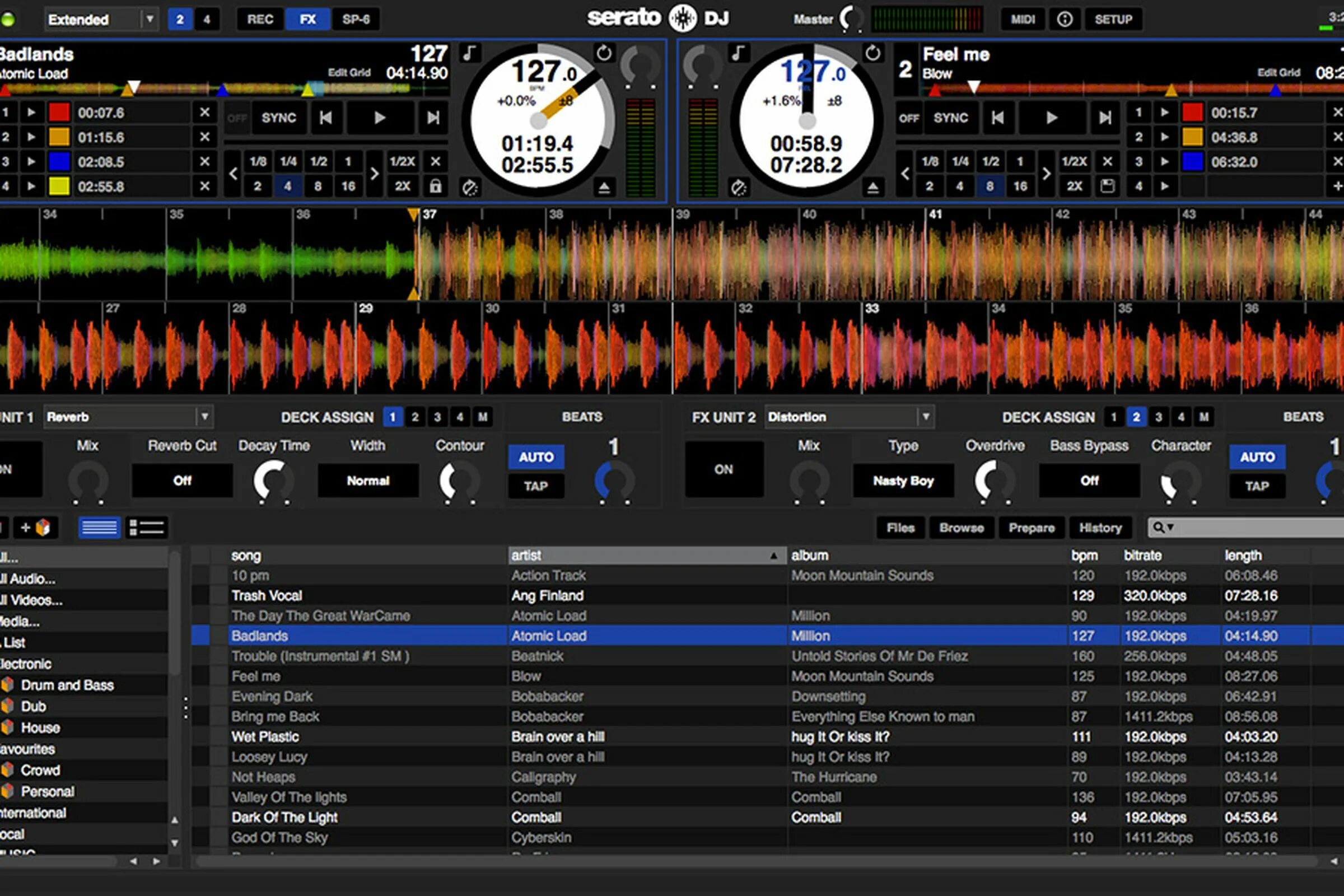This screenshot has width=1344, height=896.
Task: Toggle Bass Bypass Off button
Action: coord(1089,480)
